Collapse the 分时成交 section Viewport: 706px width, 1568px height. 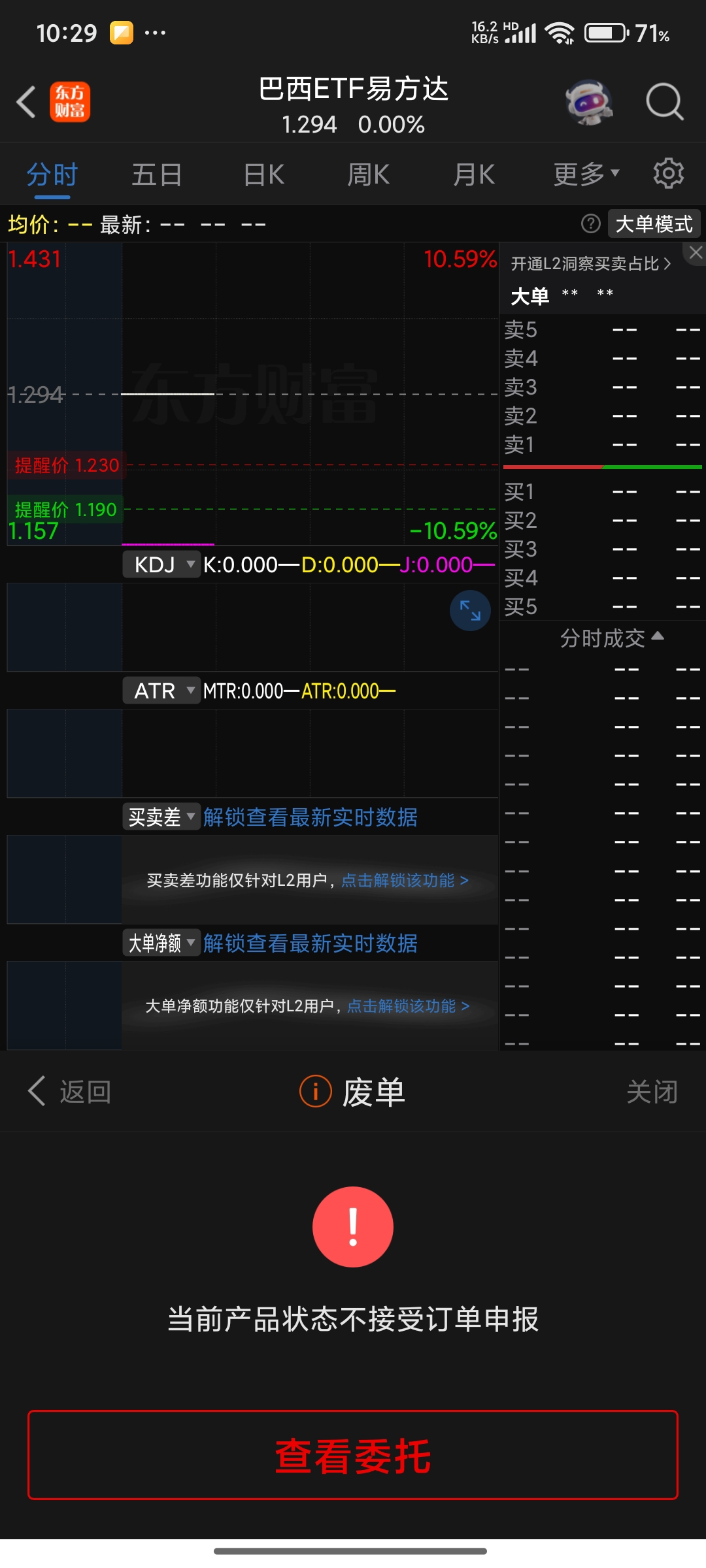coord(612,638)
